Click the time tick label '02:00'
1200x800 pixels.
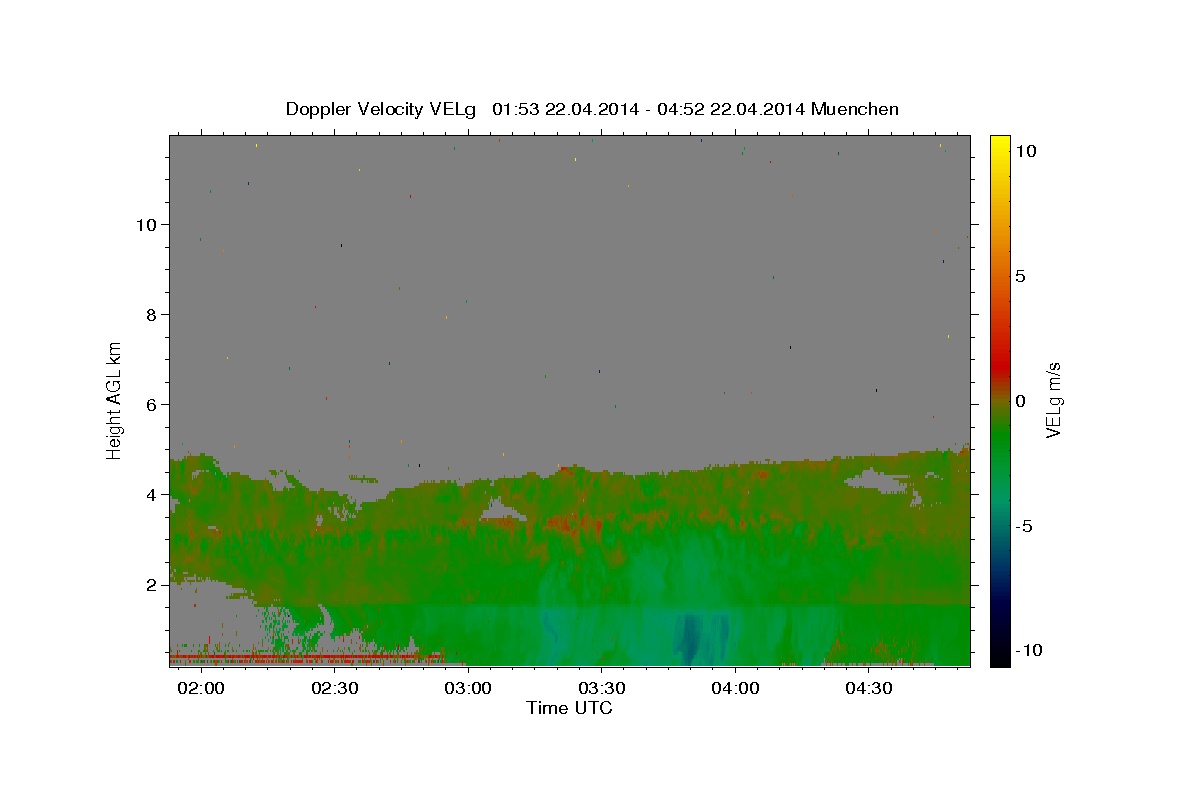(x=202, y=688)
